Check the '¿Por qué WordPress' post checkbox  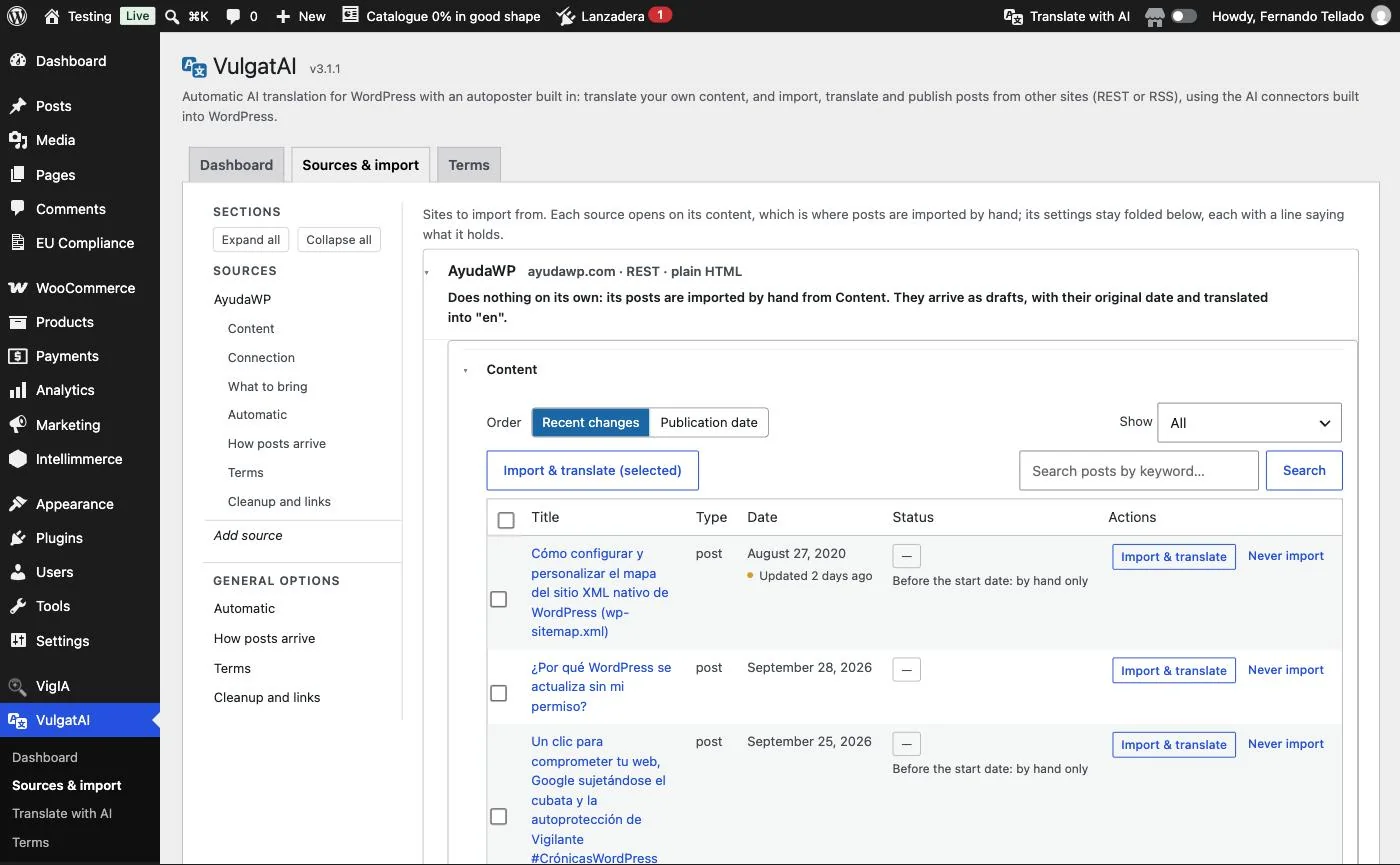[499, 693]
